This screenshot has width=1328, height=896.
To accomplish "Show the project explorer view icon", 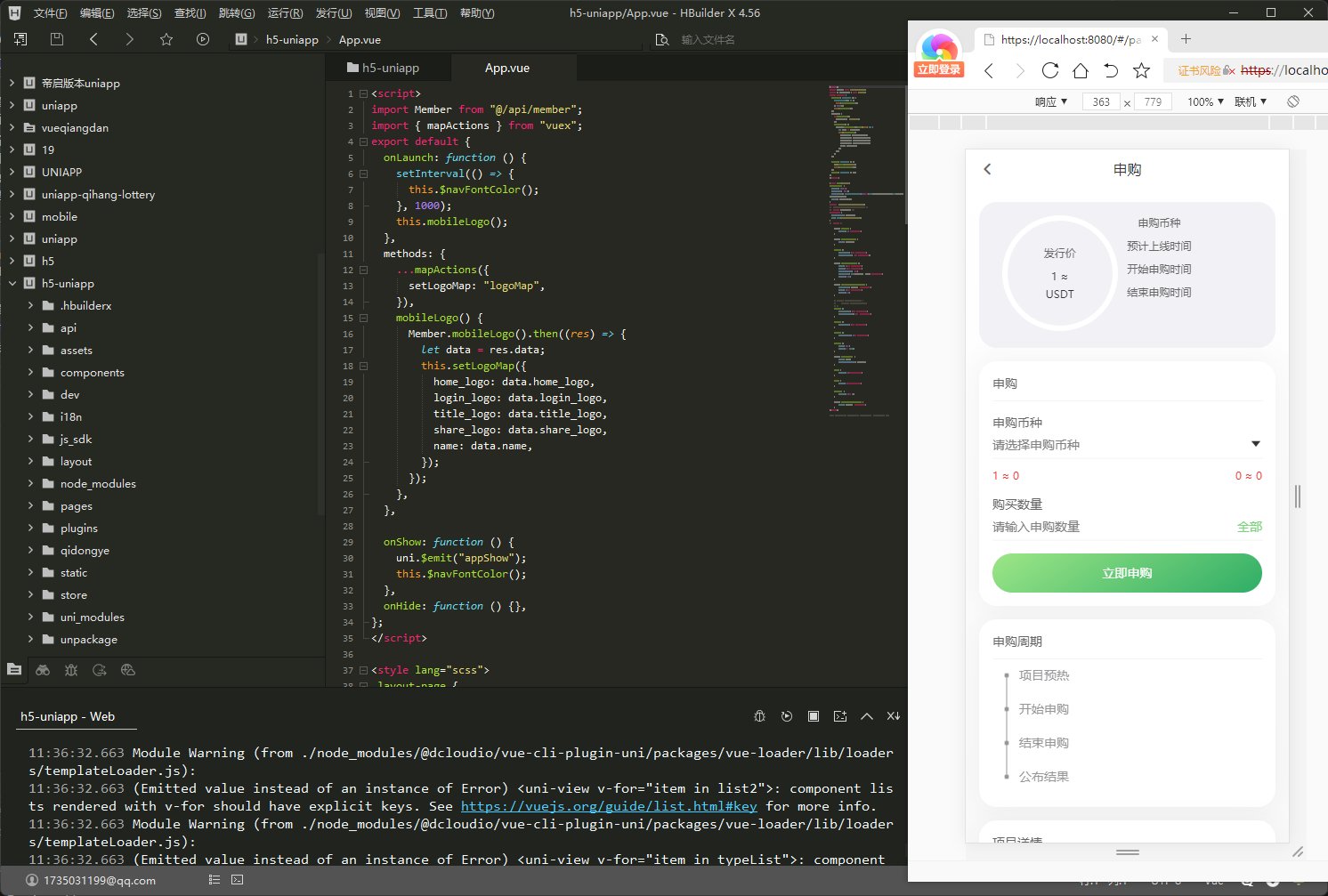I will [14, 669].
